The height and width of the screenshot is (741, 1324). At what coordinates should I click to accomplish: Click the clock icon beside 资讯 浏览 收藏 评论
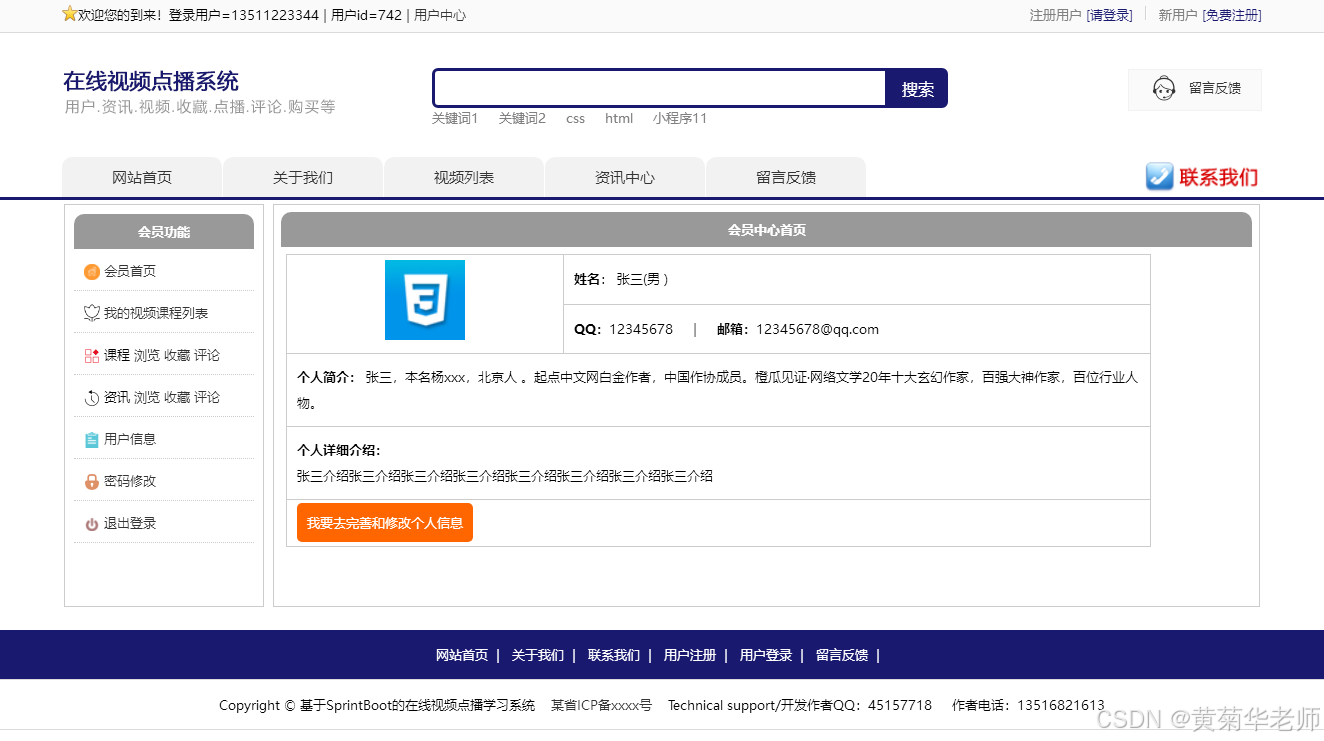(x=91, y=396)
